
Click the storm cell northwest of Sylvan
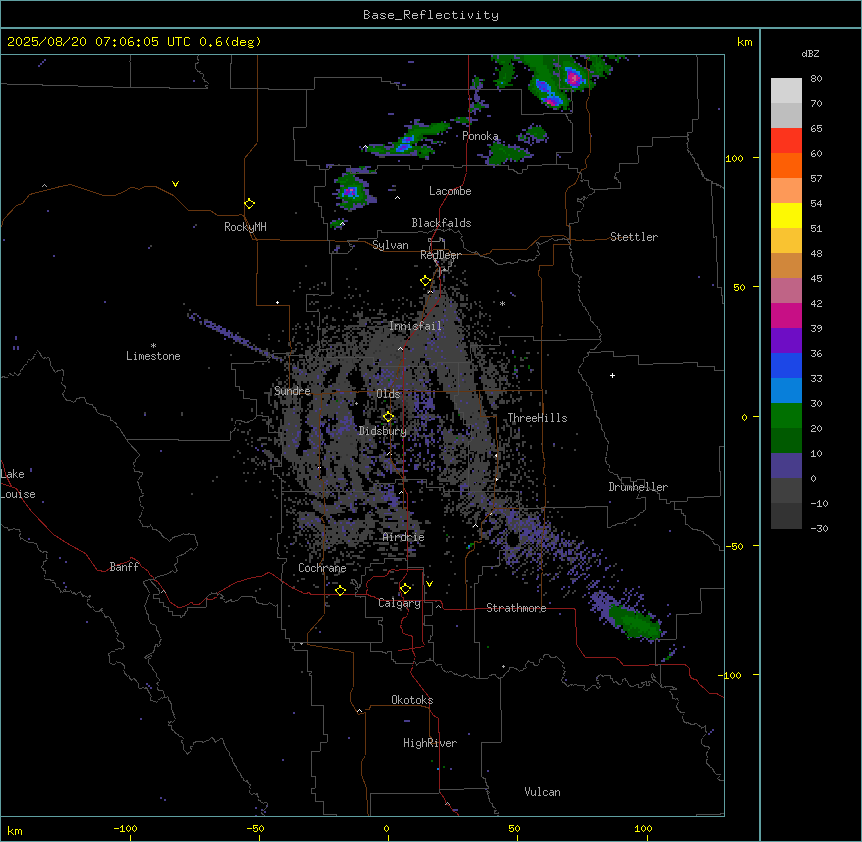point(350,191)
